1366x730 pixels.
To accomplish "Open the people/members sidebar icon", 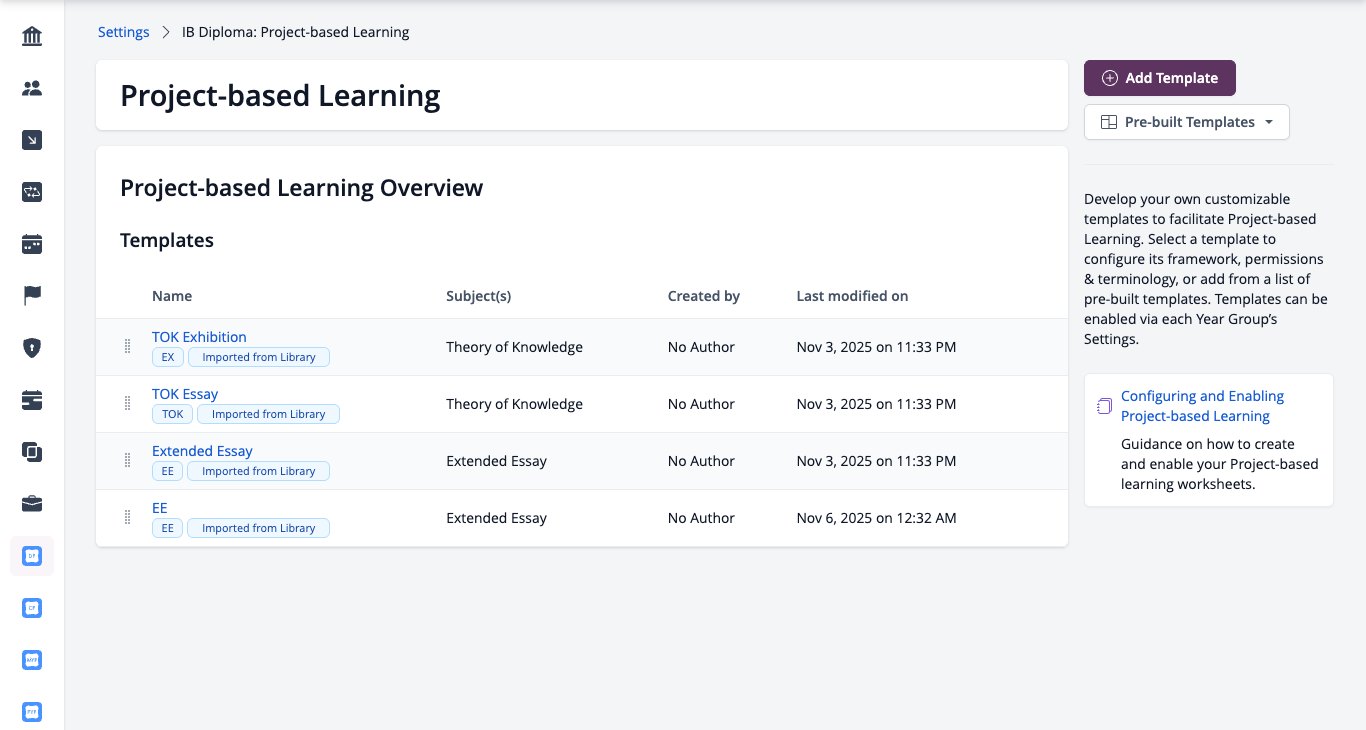I will (32, 88).
